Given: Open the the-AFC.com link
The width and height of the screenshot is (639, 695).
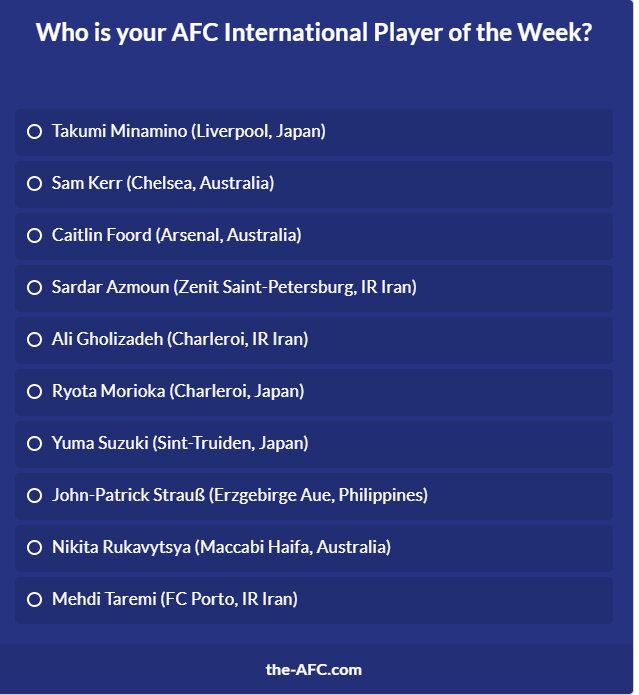Looking at the screenshot, I should point(314,669).
